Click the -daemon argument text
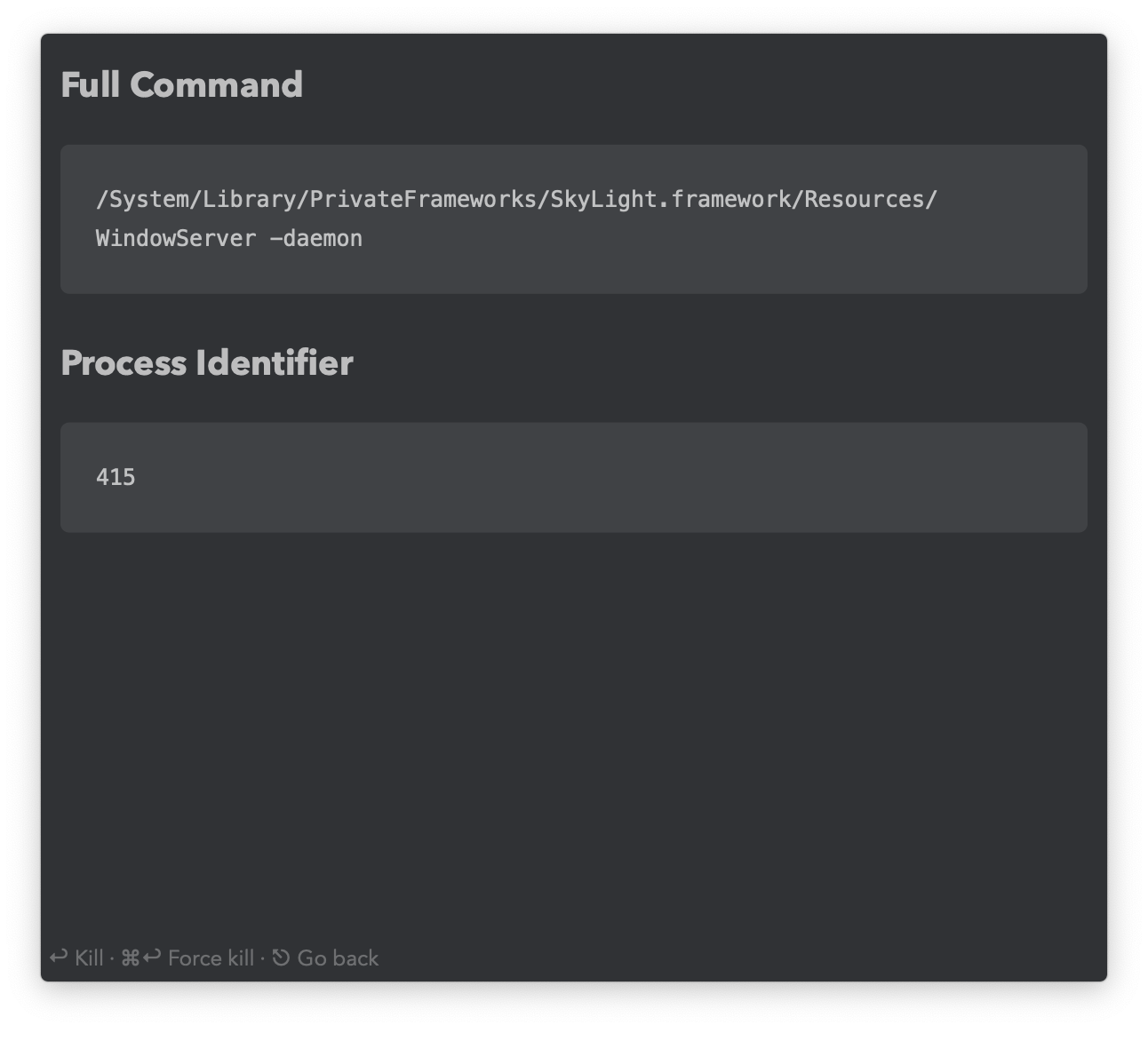The image size is (1148, 1049). 315,239
